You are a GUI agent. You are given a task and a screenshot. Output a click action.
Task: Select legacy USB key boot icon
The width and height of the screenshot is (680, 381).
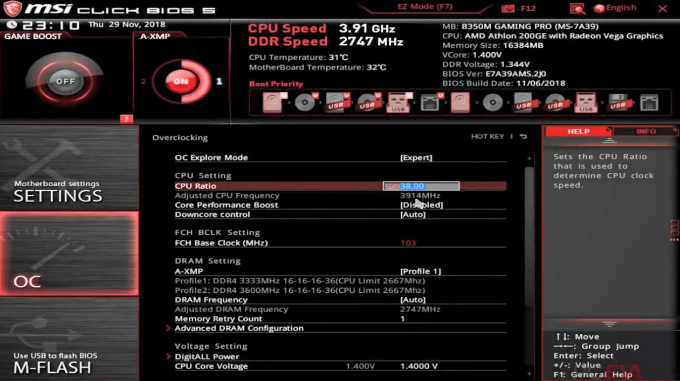[x=586, y=102]
